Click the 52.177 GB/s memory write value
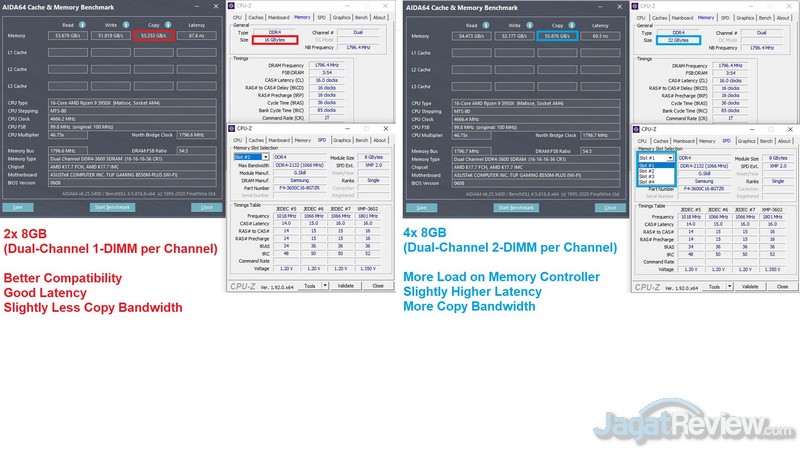Viewport: 800px width, 450px height. point(514,36)
